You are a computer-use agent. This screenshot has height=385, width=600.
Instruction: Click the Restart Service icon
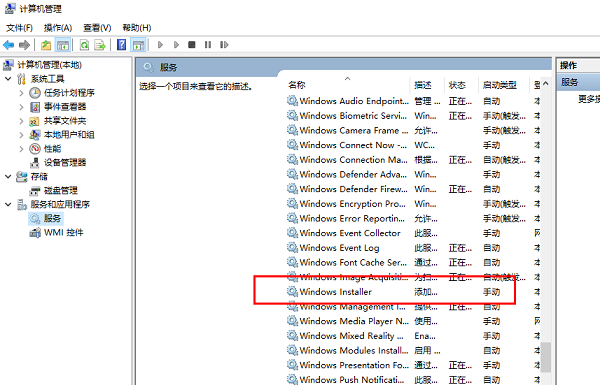click(x=224, y=45)
